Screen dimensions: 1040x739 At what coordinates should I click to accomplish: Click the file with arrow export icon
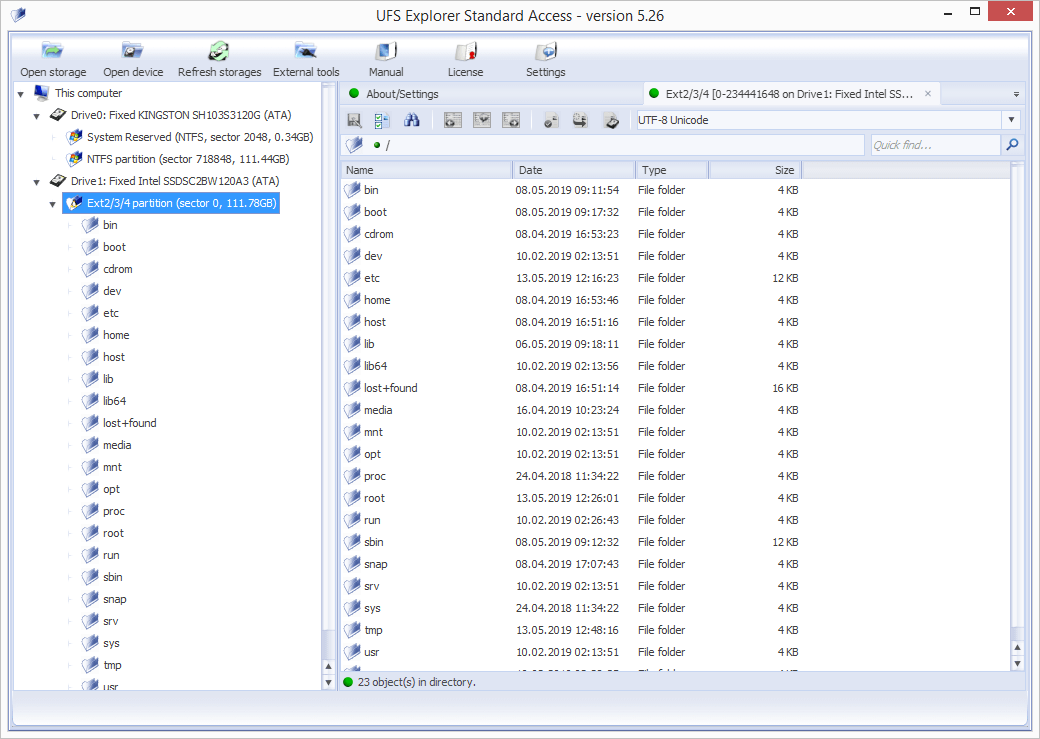(580, 120)
